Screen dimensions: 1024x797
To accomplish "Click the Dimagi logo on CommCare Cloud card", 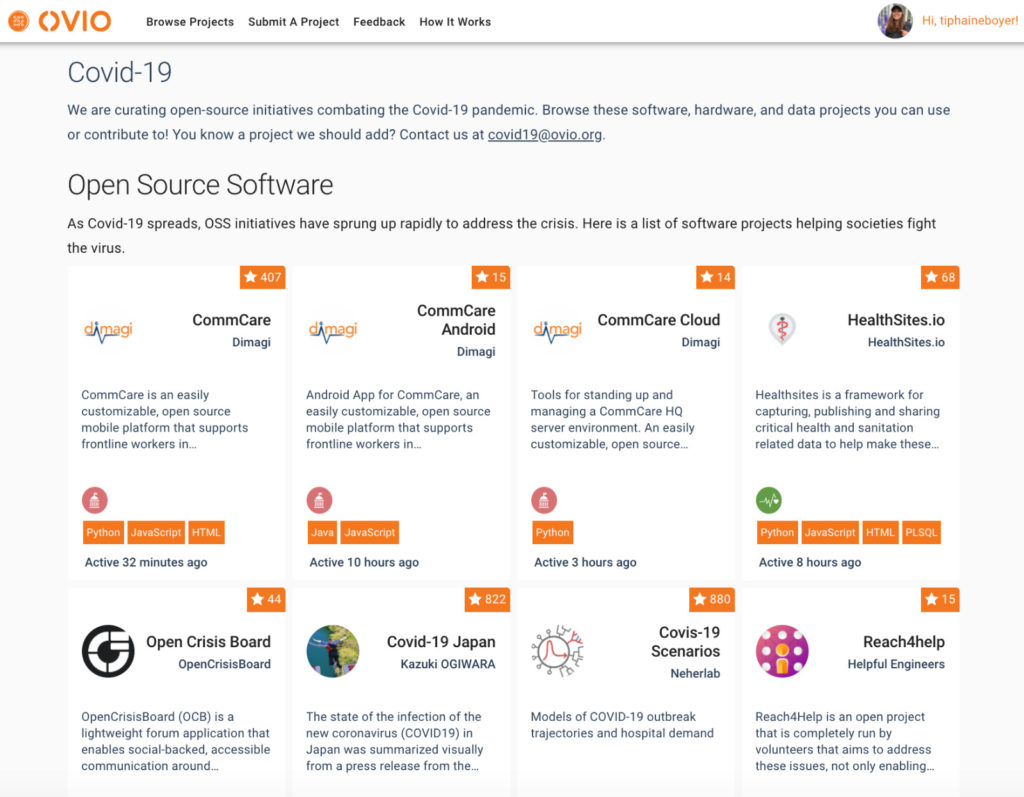I will [558, 331].
